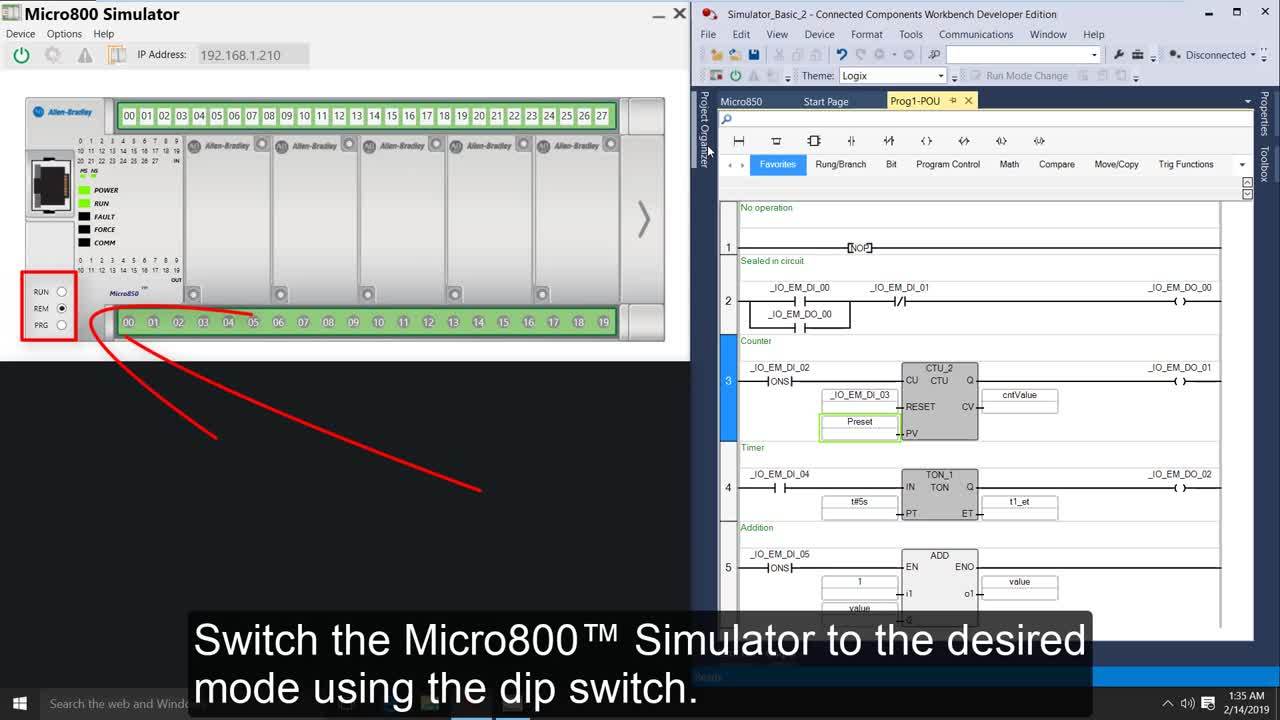Click the Undo arrow in Workbench toolbar

[x=841, y=55]
